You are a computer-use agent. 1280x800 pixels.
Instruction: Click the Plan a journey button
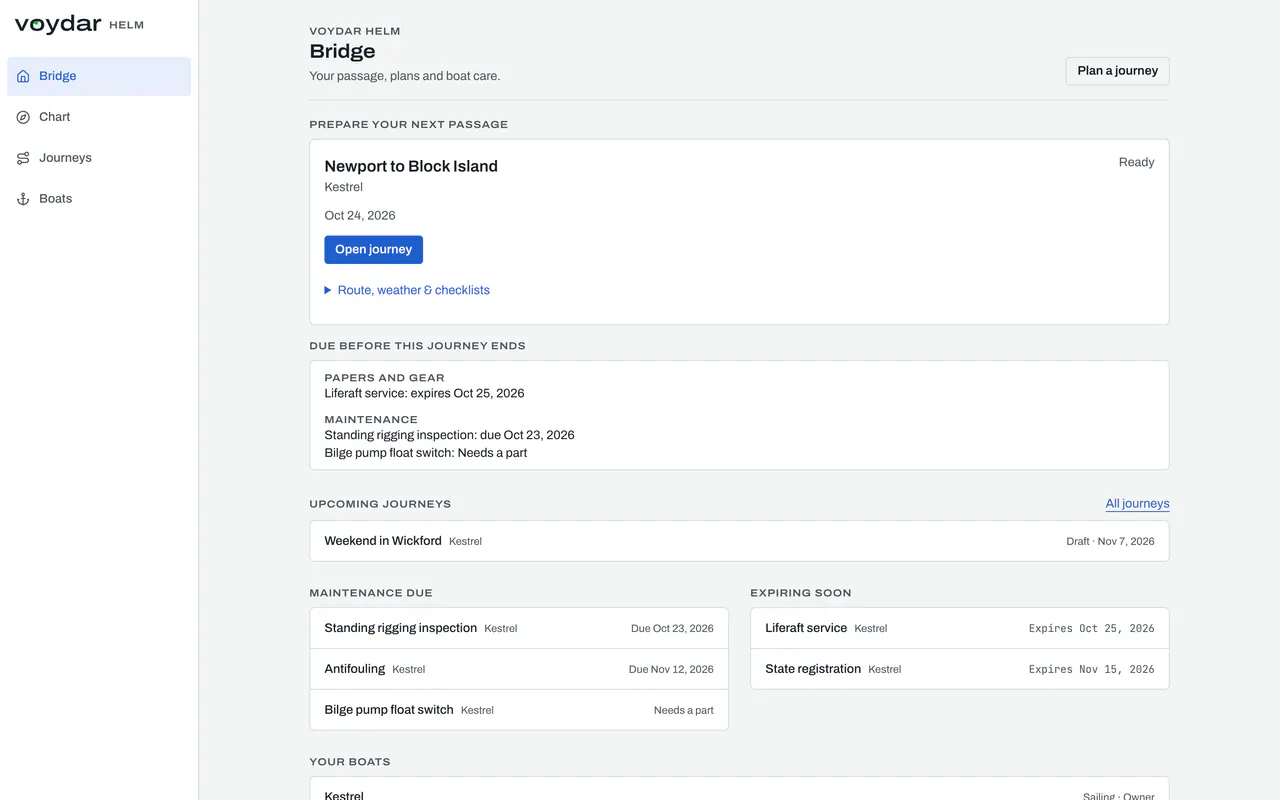click(1117, 71)
